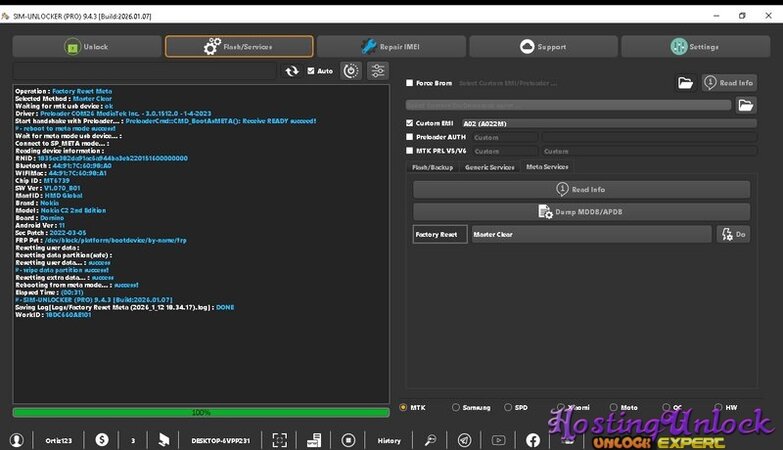This screenshot has width=783, height=450.
Task: Enable the Force Brom checkbox
Action: coord(410,83)
